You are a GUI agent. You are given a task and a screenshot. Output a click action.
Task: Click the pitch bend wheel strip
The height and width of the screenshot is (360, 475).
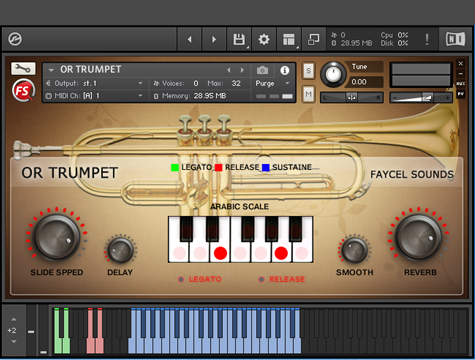point(31,330)
